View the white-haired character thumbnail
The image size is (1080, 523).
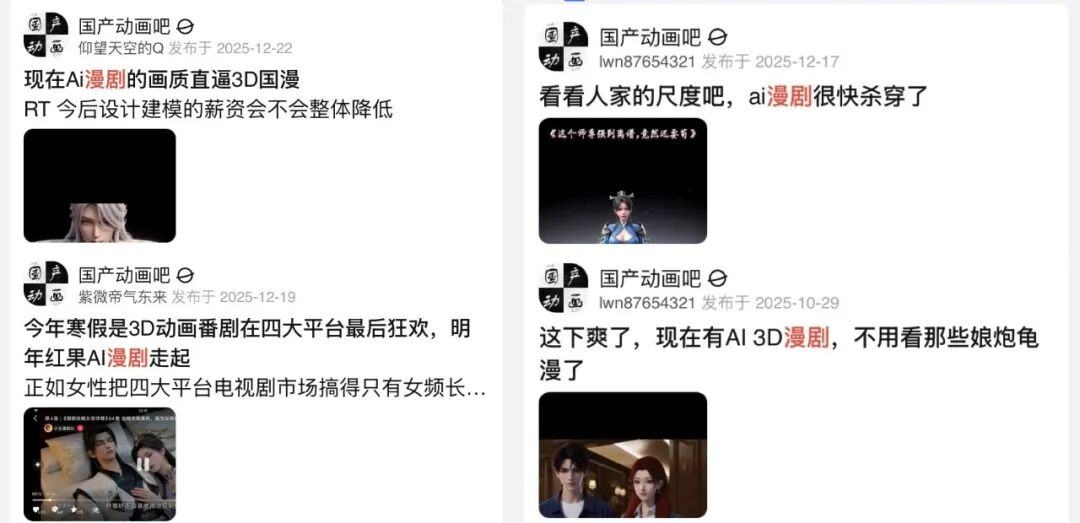coord(100,185)
